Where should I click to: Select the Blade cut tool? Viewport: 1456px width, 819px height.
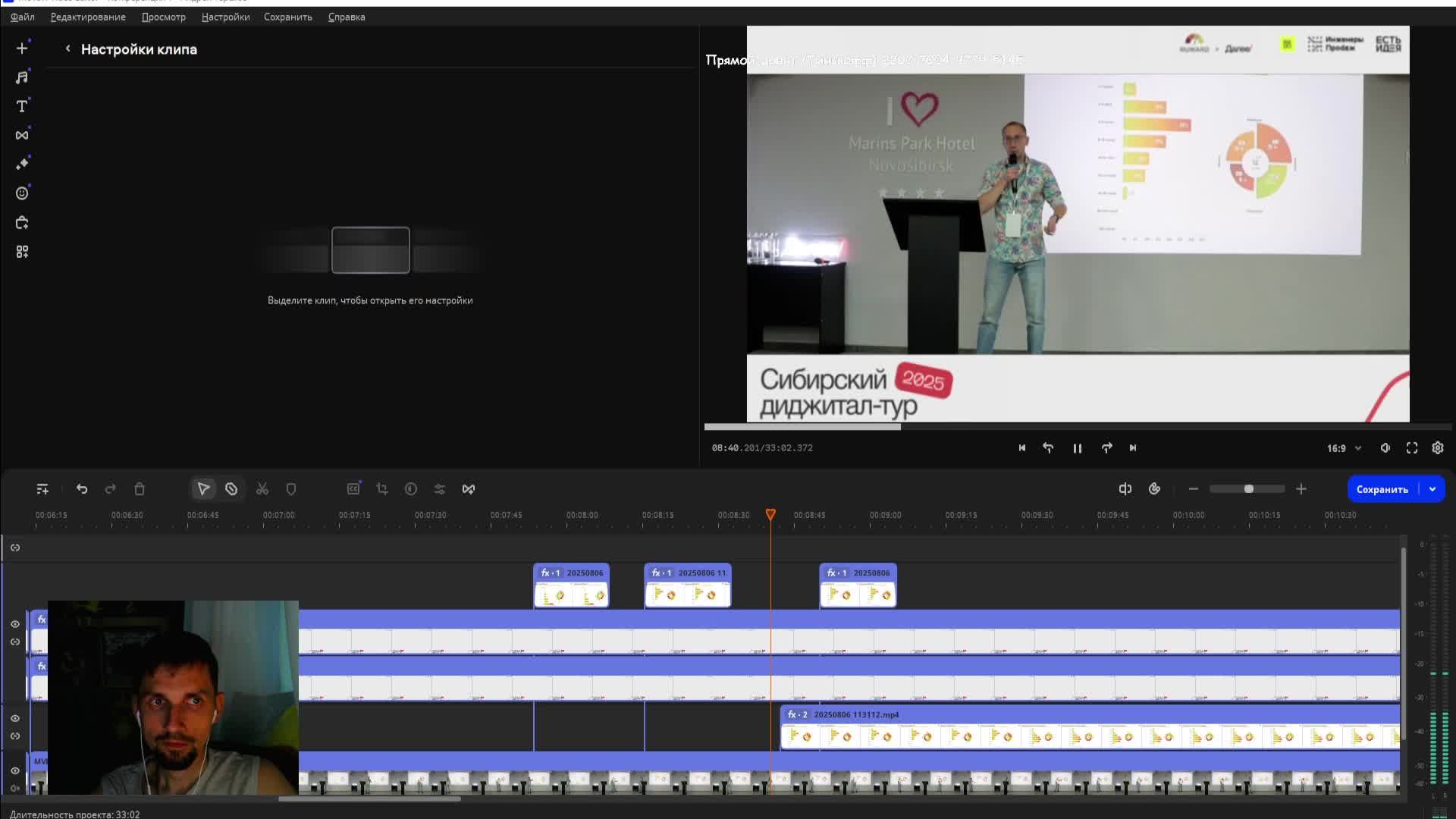click(231, 489)
